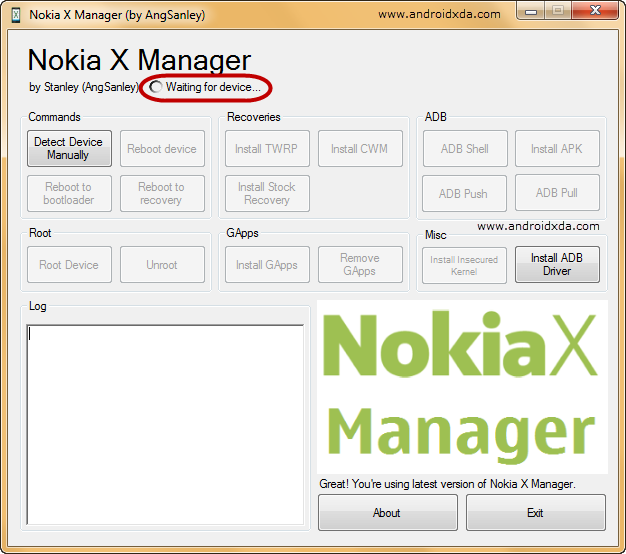
Task: Close the Nokia X Manager window
Action: [x=595, y=10]
